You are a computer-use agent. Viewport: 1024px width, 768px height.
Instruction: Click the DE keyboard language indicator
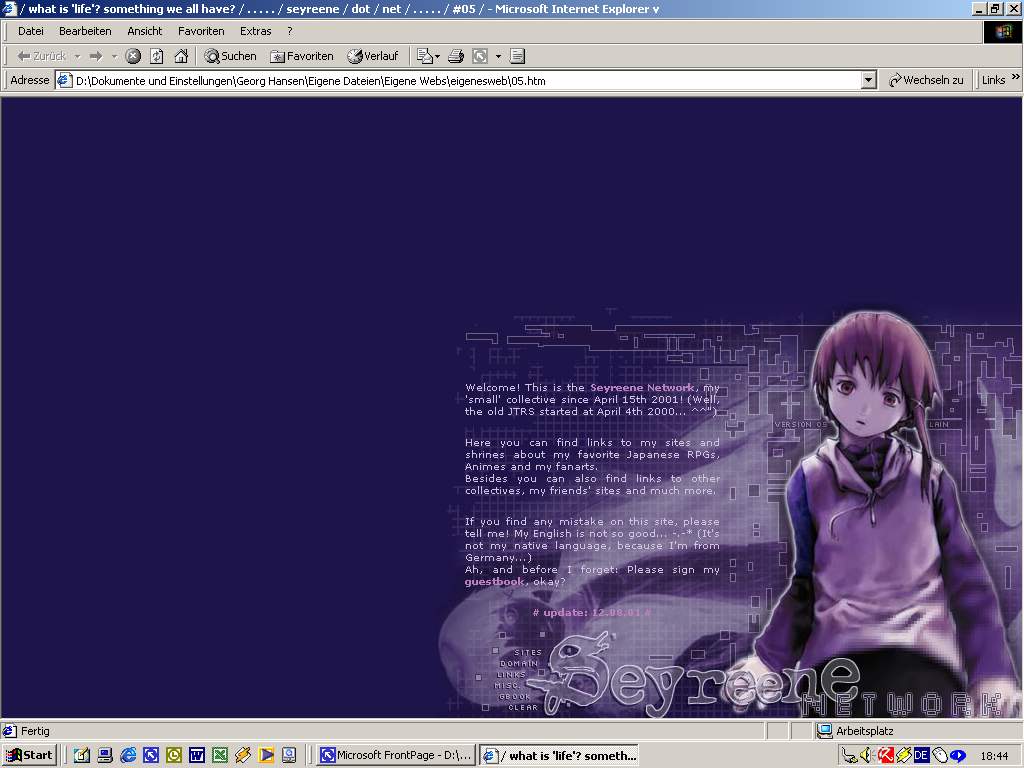pos(921,756)
